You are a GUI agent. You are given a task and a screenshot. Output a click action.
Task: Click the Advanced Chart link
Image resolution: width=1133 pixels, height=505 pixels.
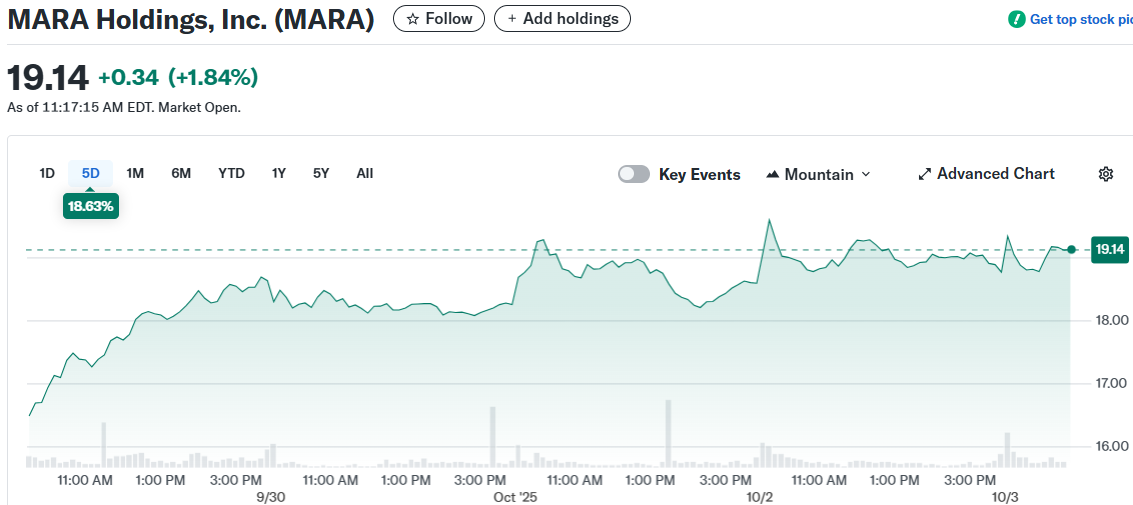[x=995, y=174]
